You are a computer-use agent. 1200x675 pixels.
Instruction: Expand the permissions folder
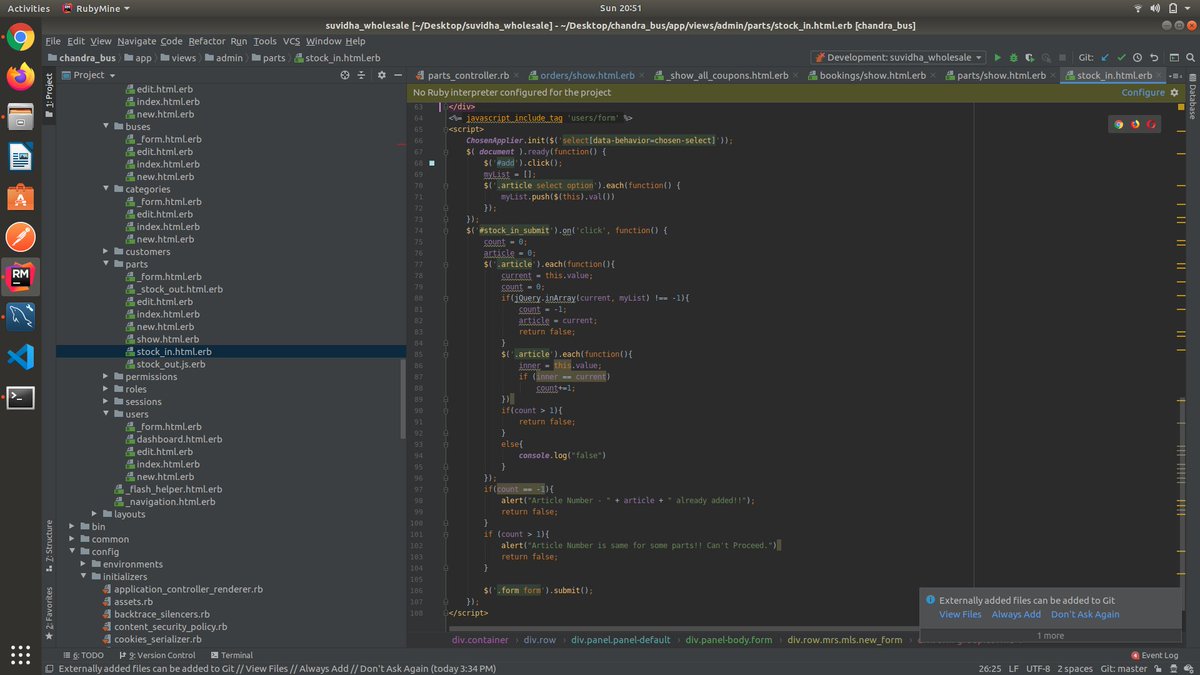[107, 377]
